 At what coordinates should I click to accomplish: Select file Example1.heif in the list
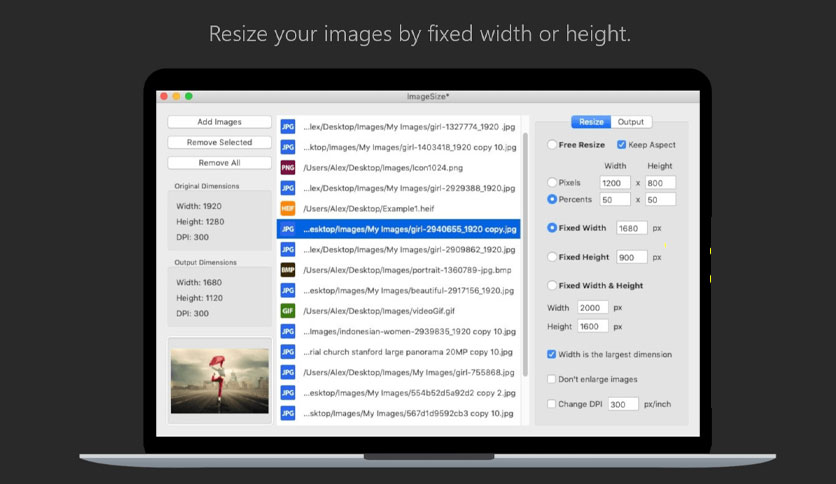click(398, 208)
